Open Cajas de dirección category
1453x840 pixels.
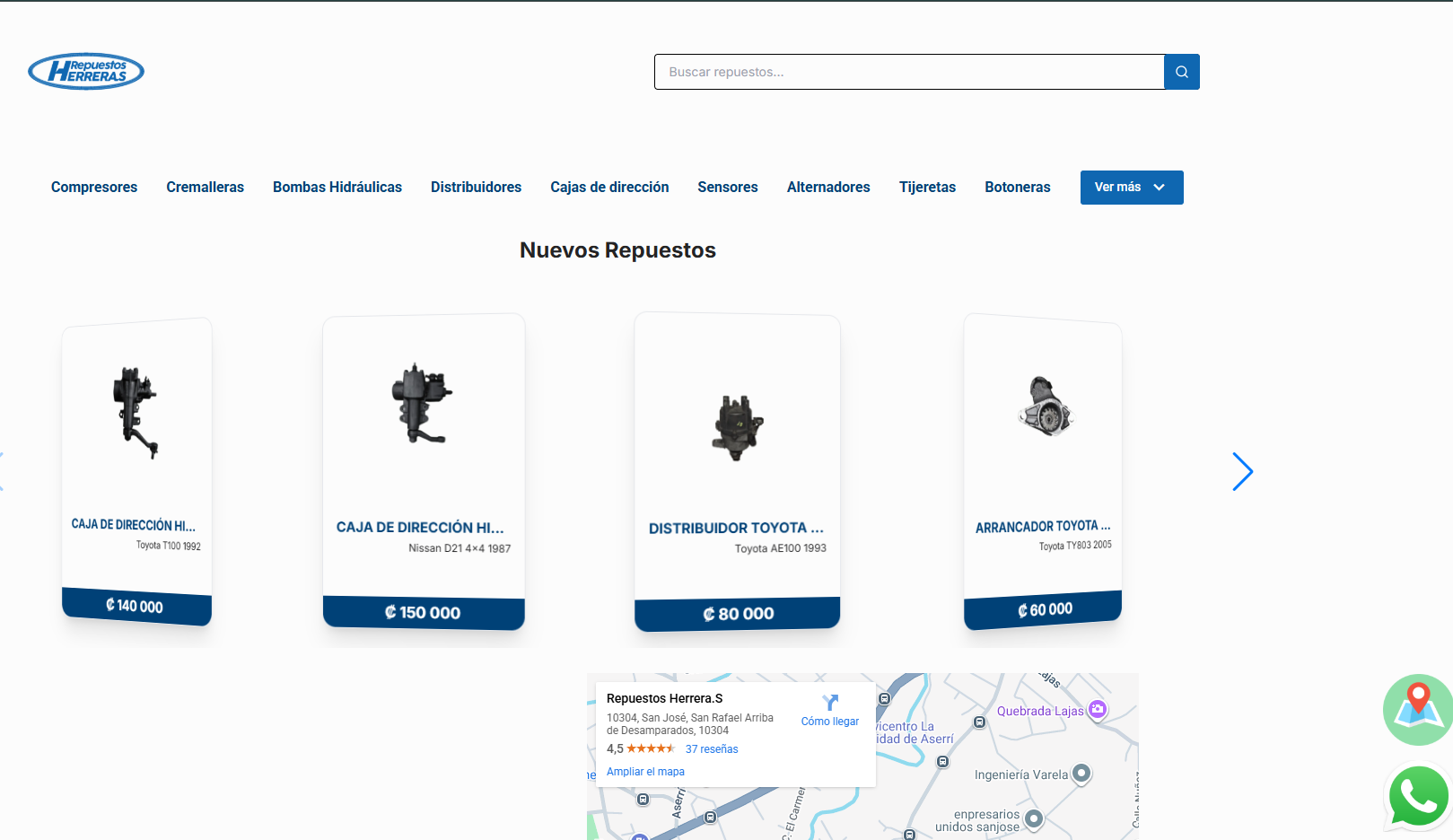coord(609,188)
